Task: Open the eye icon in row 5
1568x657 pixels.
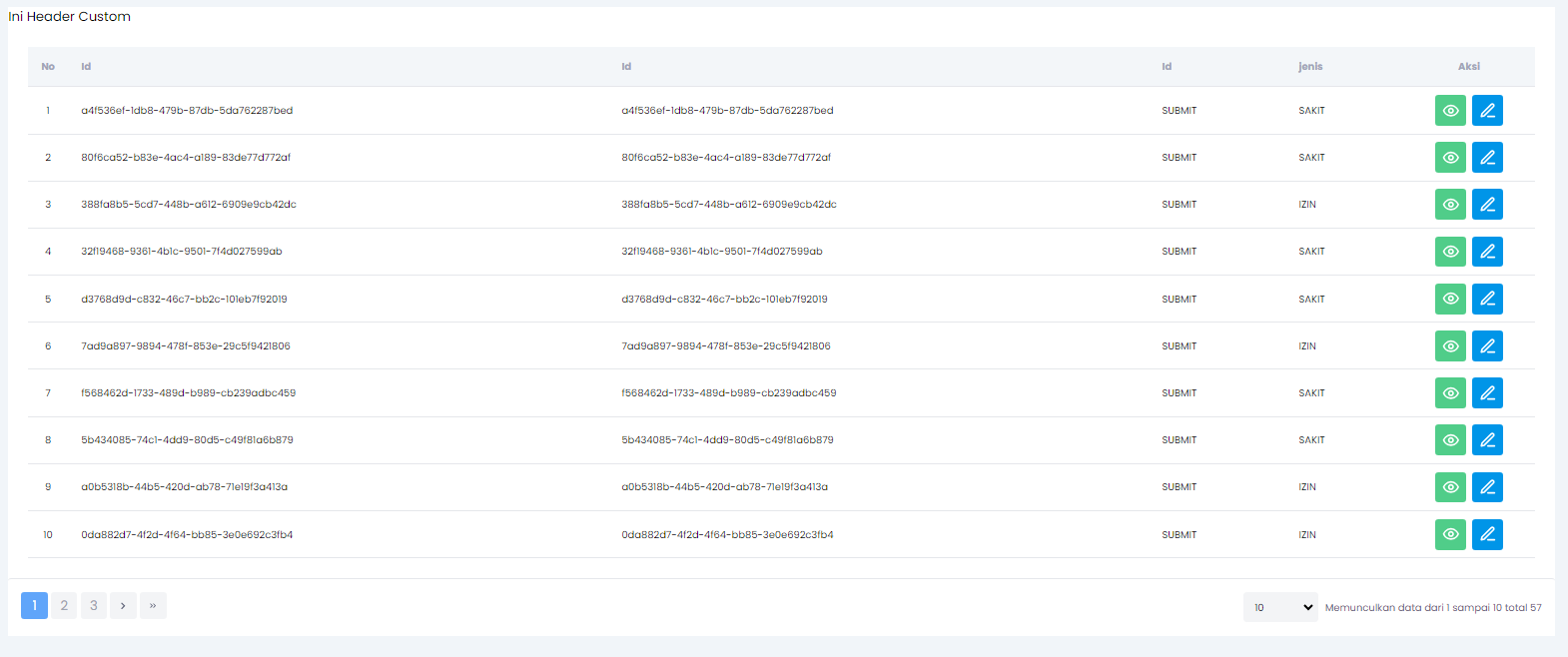Action: click(x=1450, y=299)
